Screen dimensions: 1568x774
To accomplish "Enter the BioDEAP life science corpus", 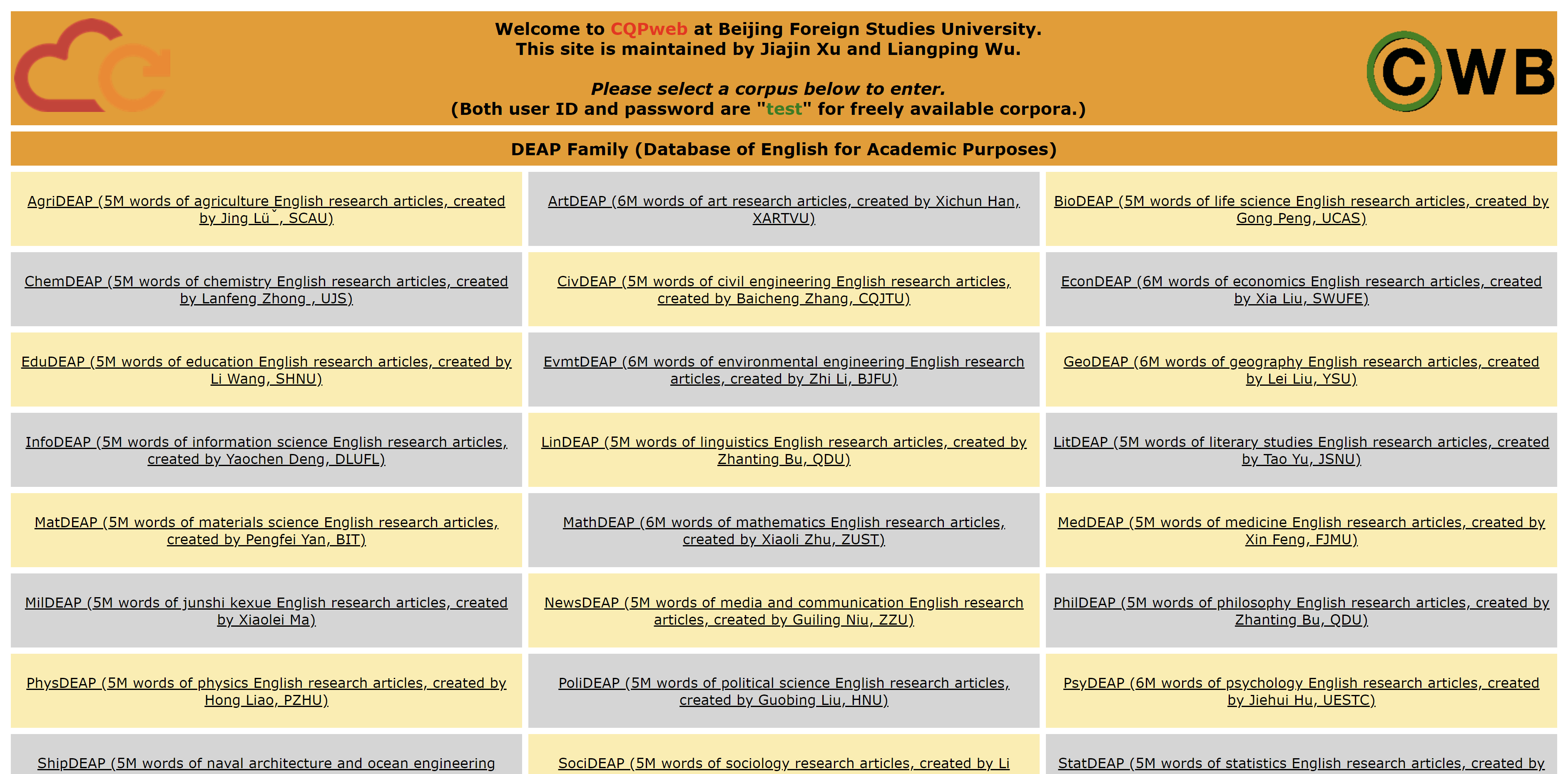I will [x=1301, y=201].
